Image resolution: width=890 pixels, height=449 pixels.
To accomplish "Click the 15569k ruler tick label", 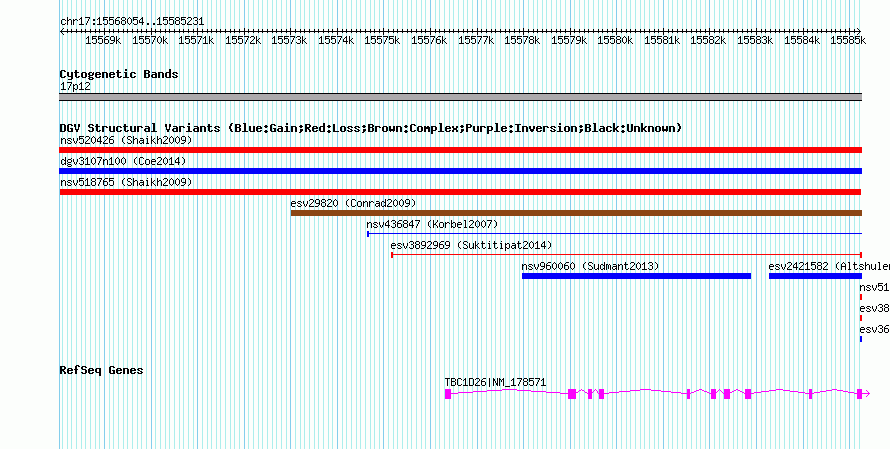I will pos(103,40).
